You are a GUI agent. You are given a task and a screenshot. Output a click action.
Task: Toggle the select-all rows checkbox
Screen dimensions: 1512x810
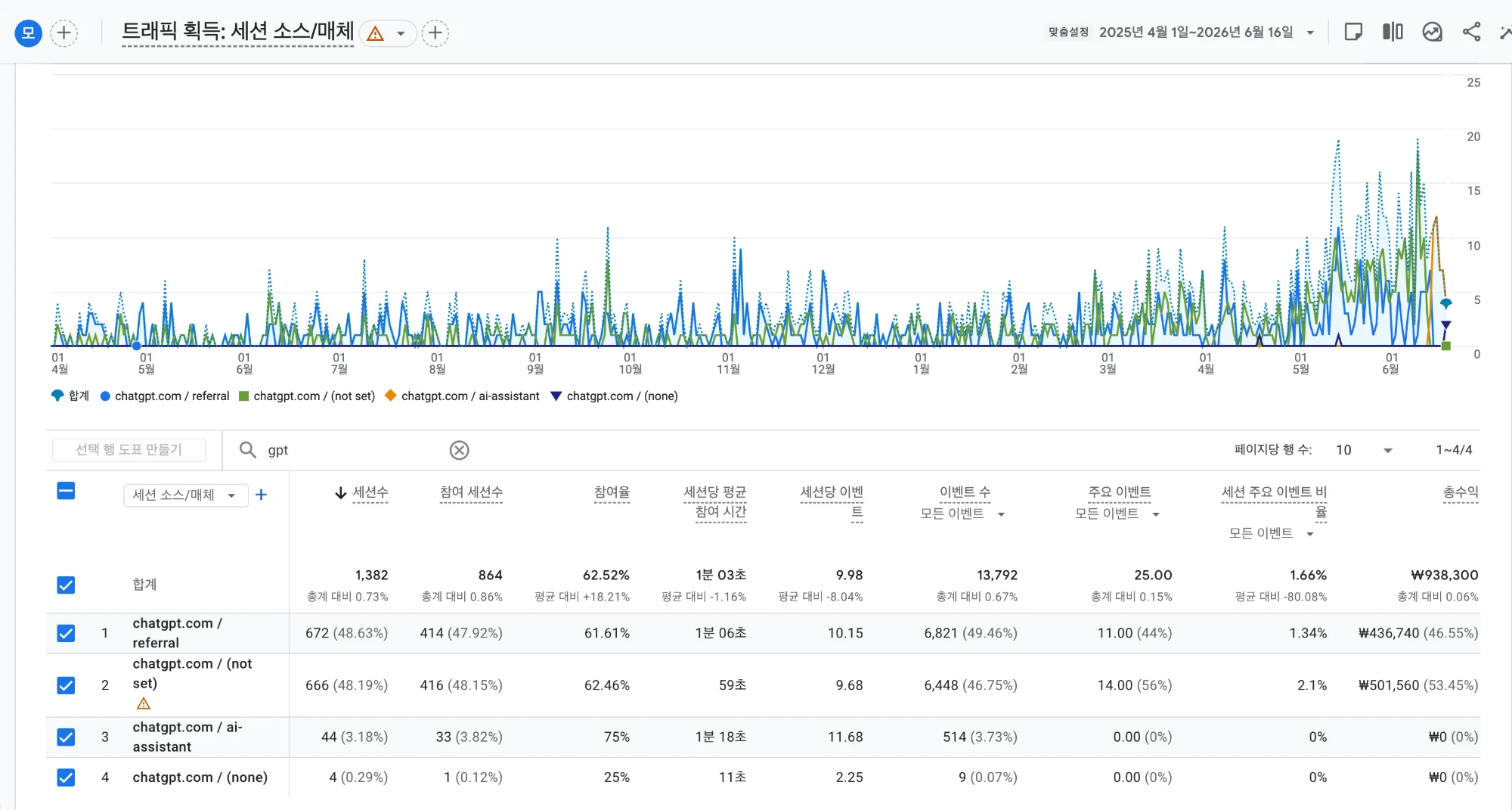(x=66, y=491)
